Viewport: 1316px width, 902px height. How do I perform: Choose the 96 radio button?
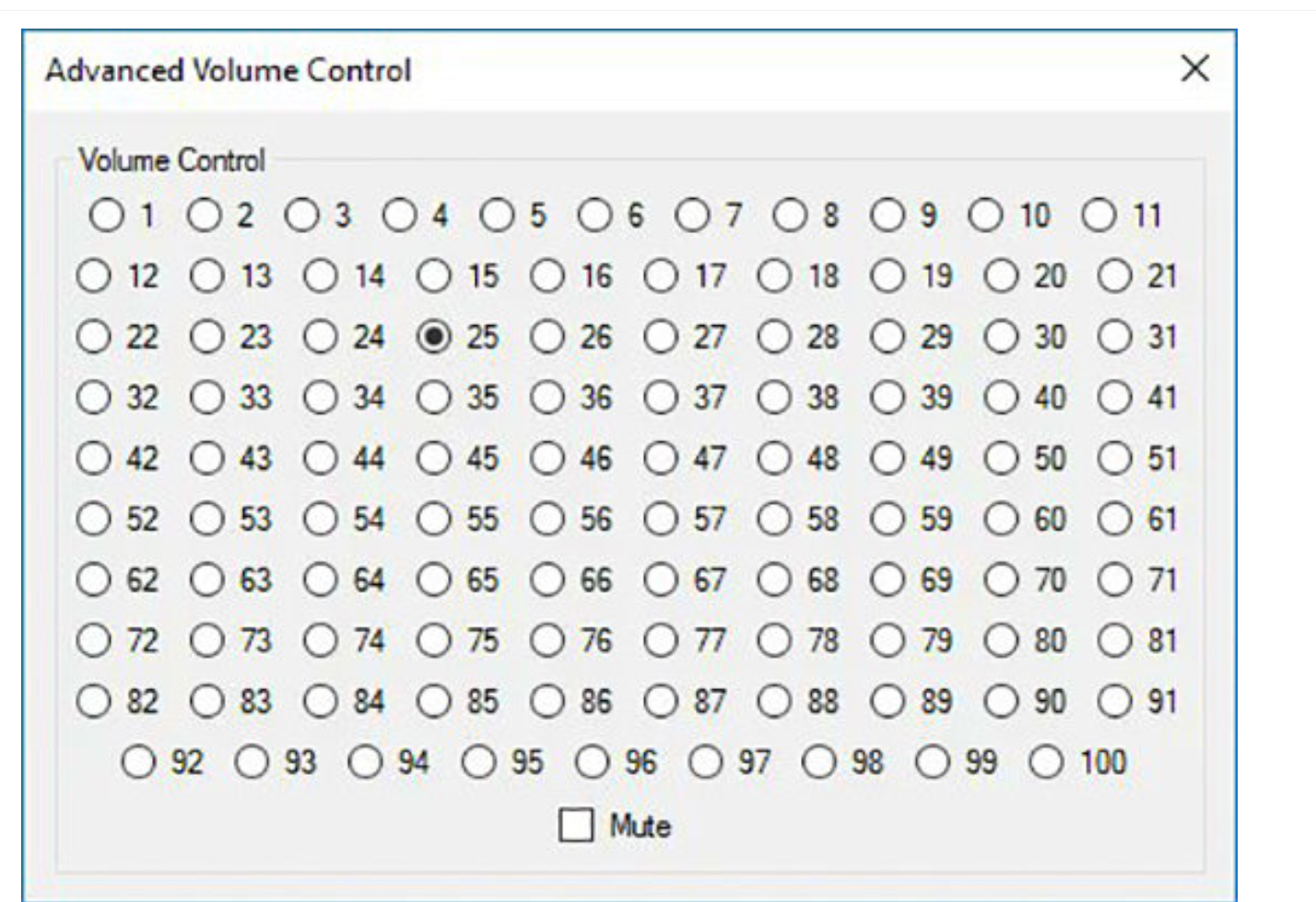[592, 762]
